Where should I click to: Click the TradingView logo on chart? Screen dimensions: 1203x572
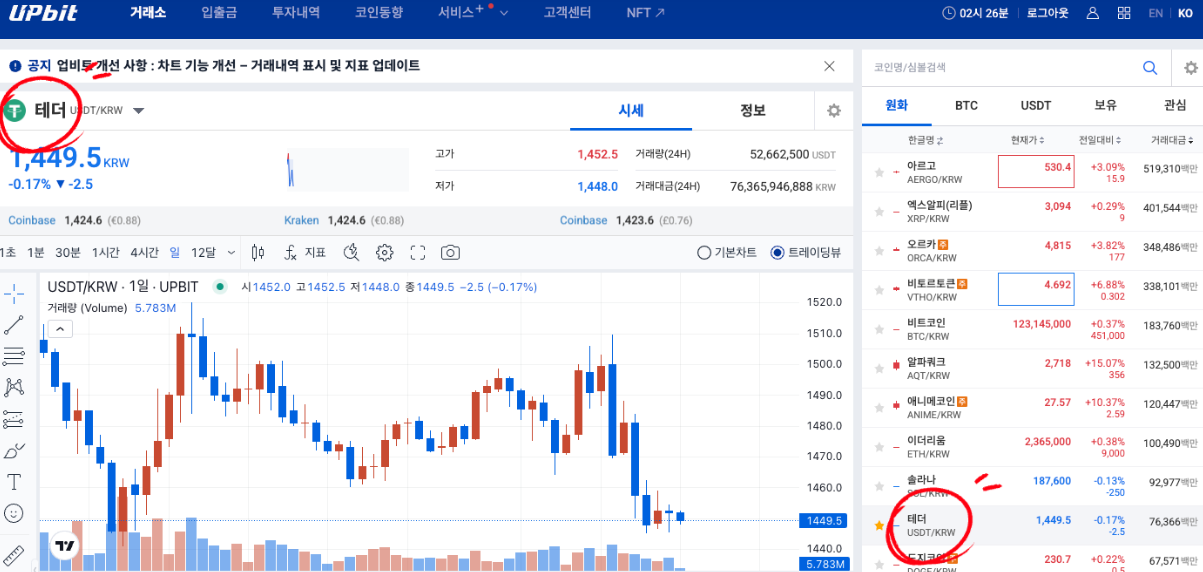coord(66,546)
